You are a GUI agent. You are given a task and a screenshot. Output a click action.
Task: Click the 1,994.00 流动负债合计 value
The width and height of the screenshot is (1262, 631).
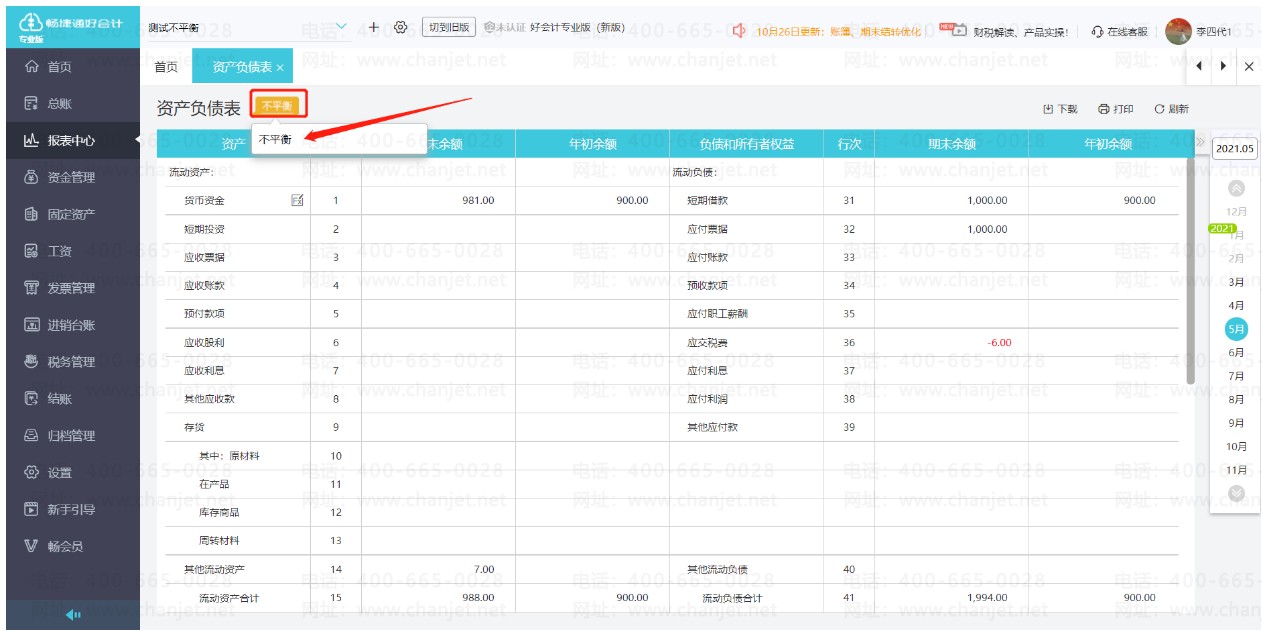[x=987, y=598]
